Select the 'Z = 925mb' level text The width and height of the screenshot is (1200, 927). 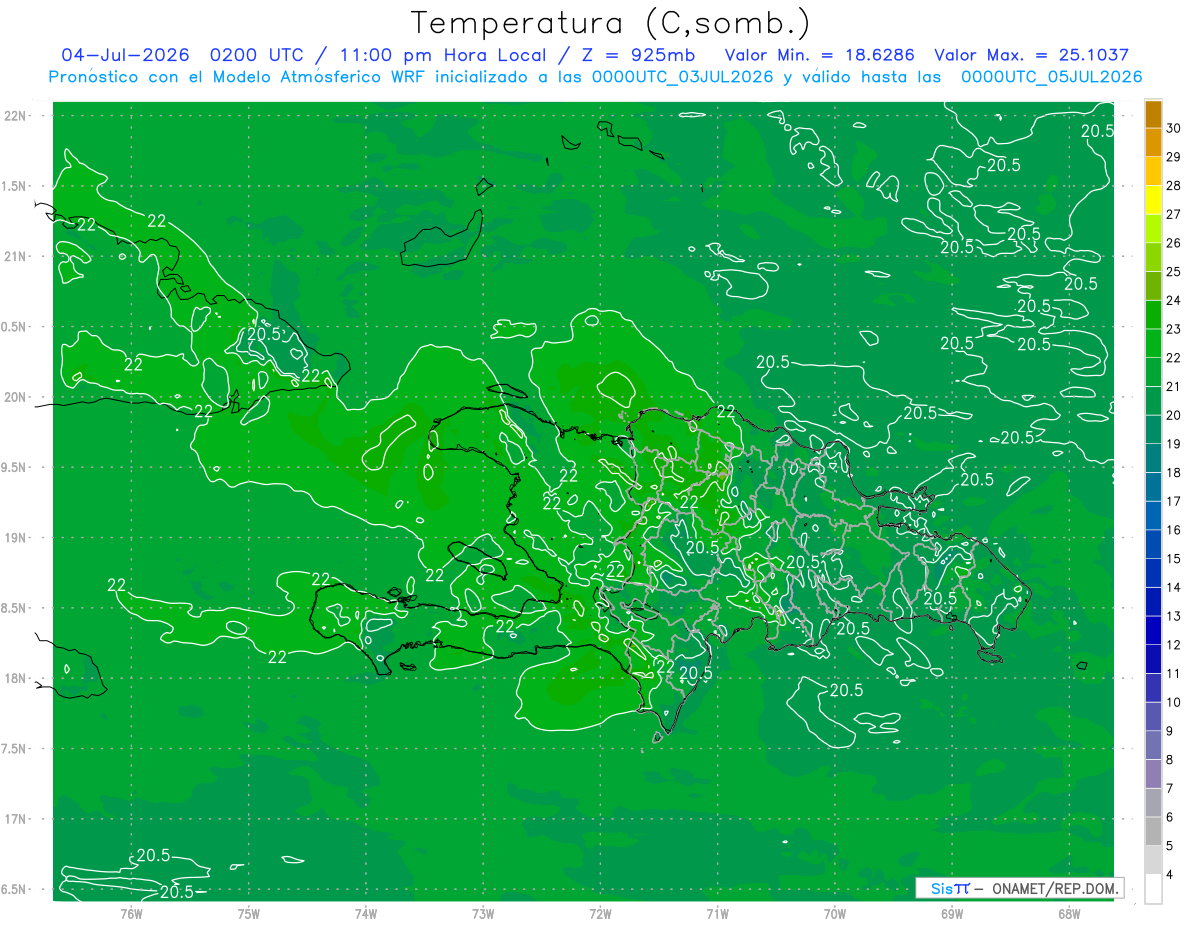[640, 55]
